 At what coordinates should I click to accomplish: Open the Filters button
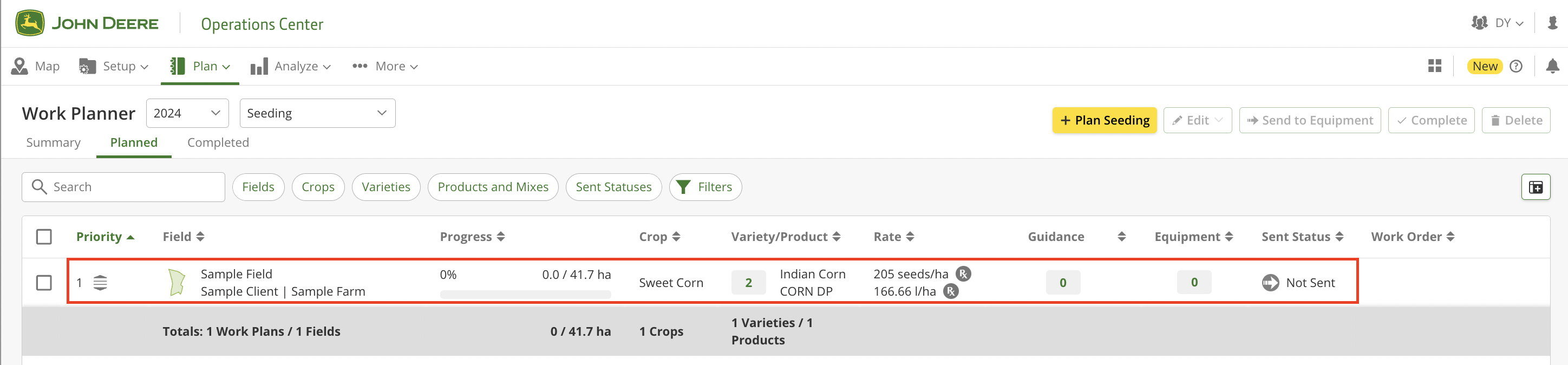(705, 187)
